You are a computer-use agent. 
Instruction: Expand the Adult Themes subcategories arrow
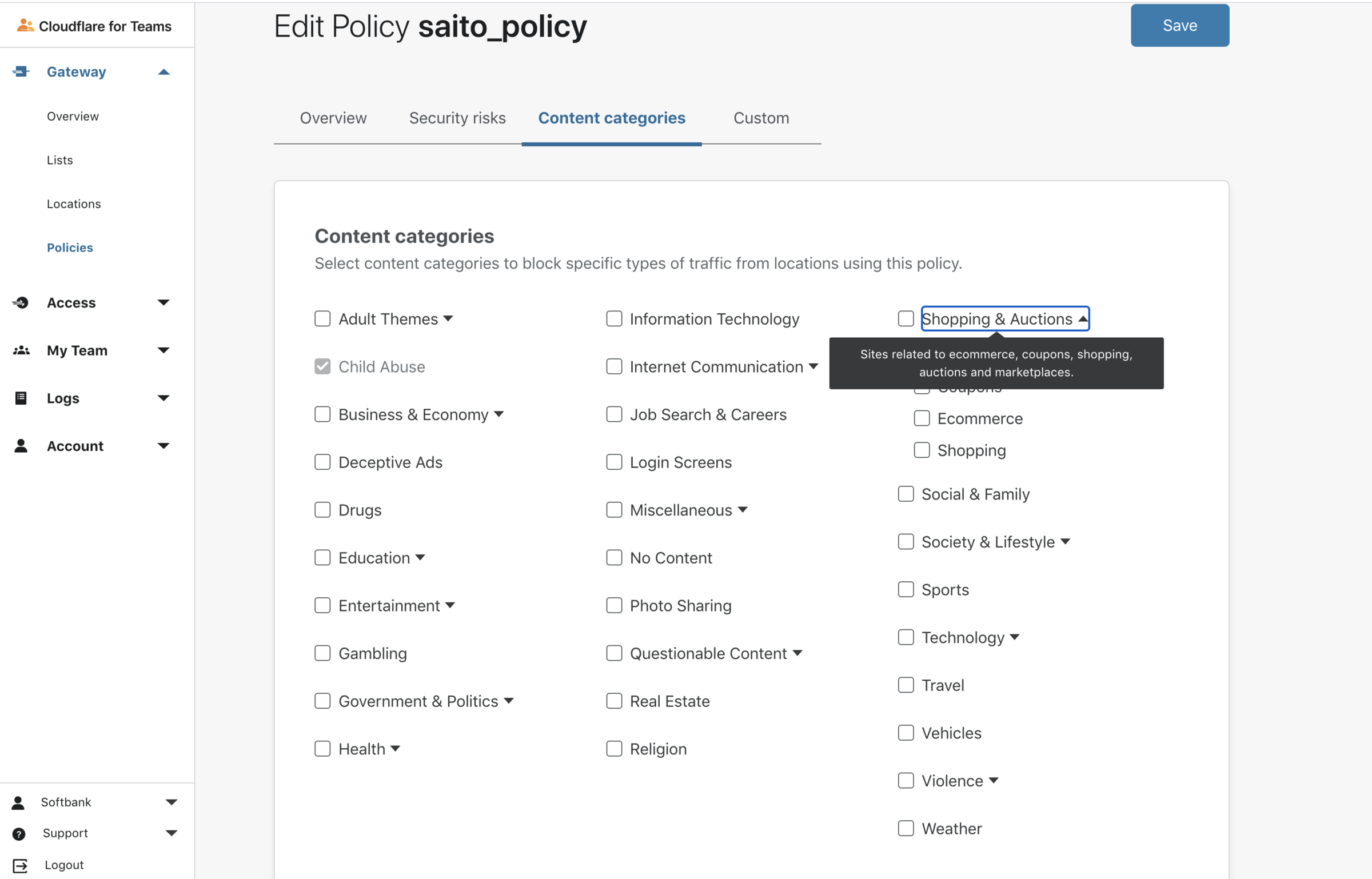point(449,319)
